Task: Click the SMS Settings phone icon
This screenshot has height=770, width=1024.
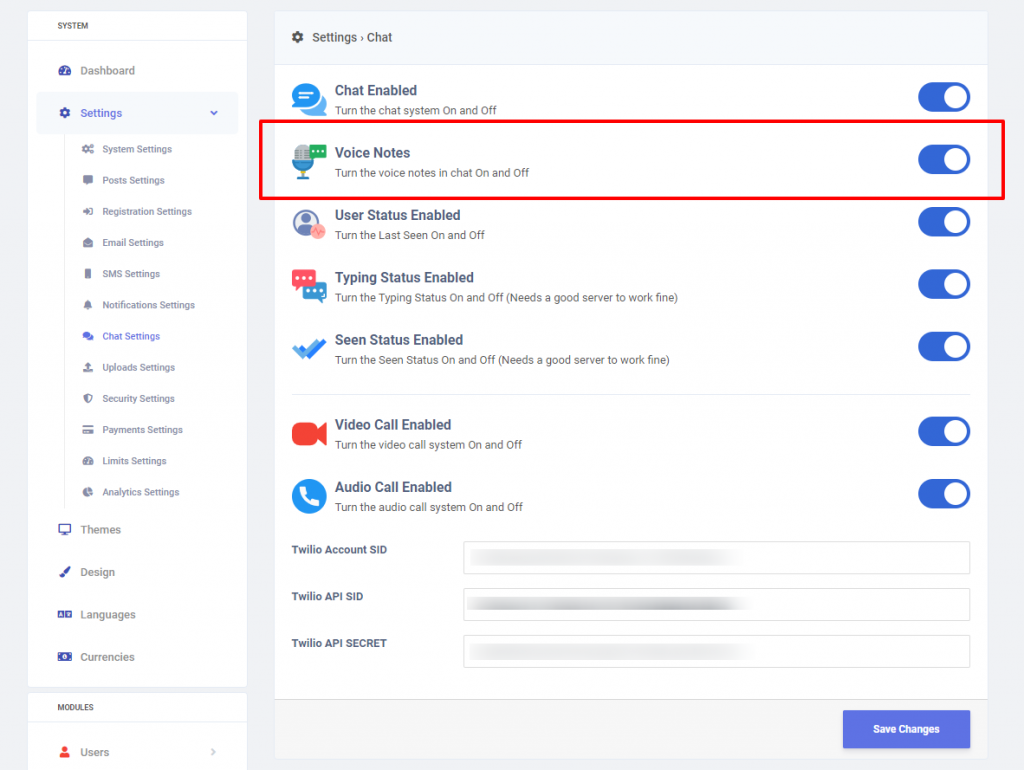Action: pos(88,274)
